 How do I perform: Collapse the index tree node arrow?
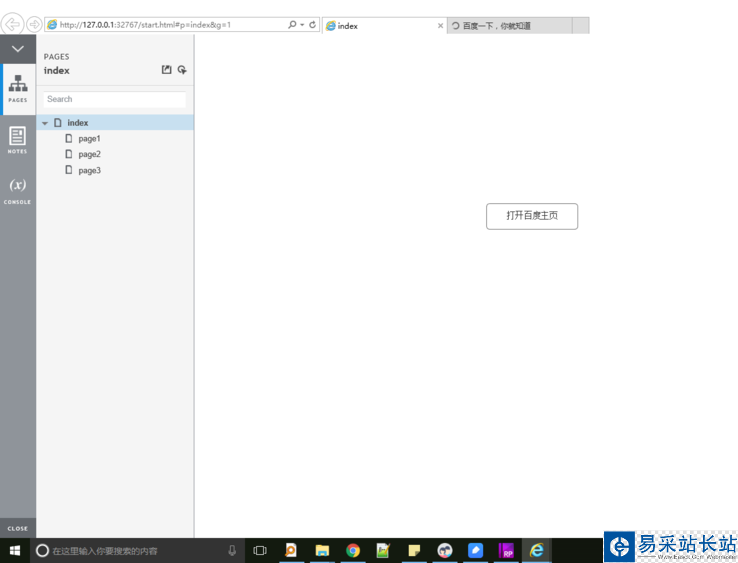45,123
